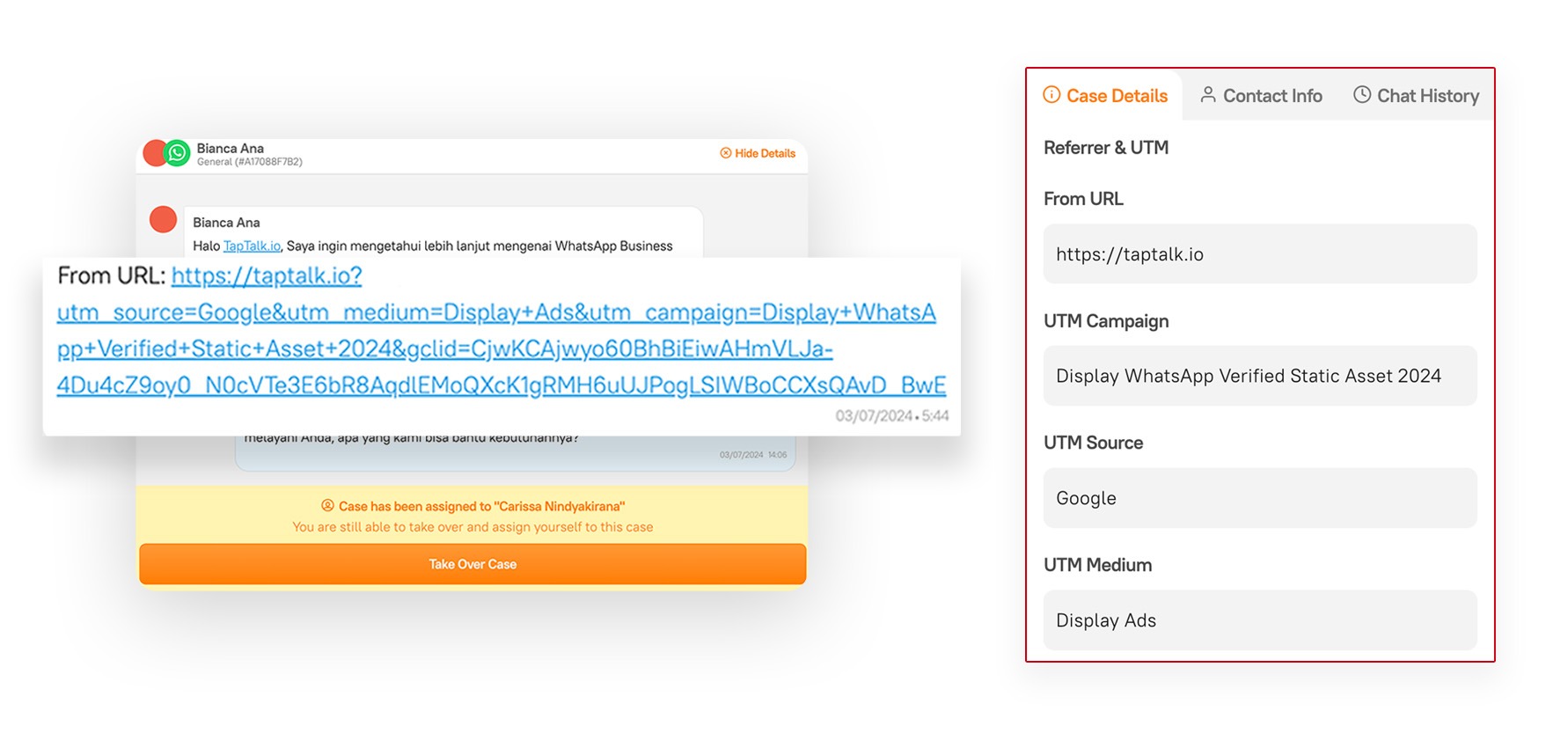Open the From URL taptalk.io link
Screen dimensions: 1568x733
502,330
